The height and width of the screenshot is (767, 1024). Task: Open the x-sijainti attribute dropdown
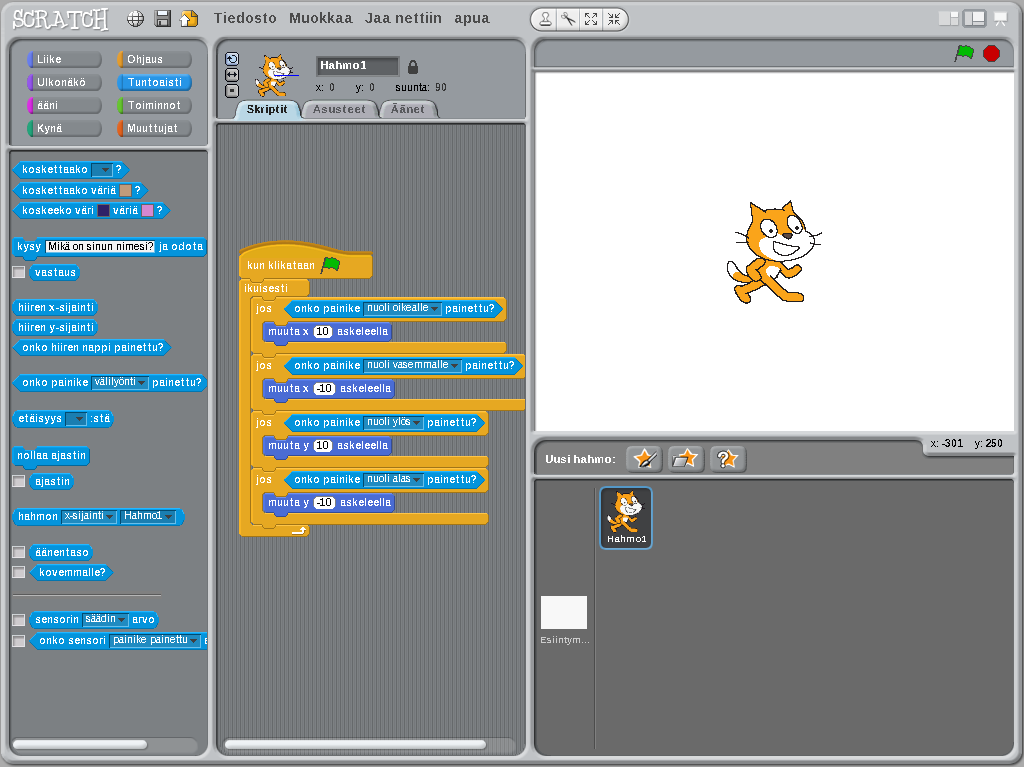pos(89,516)
